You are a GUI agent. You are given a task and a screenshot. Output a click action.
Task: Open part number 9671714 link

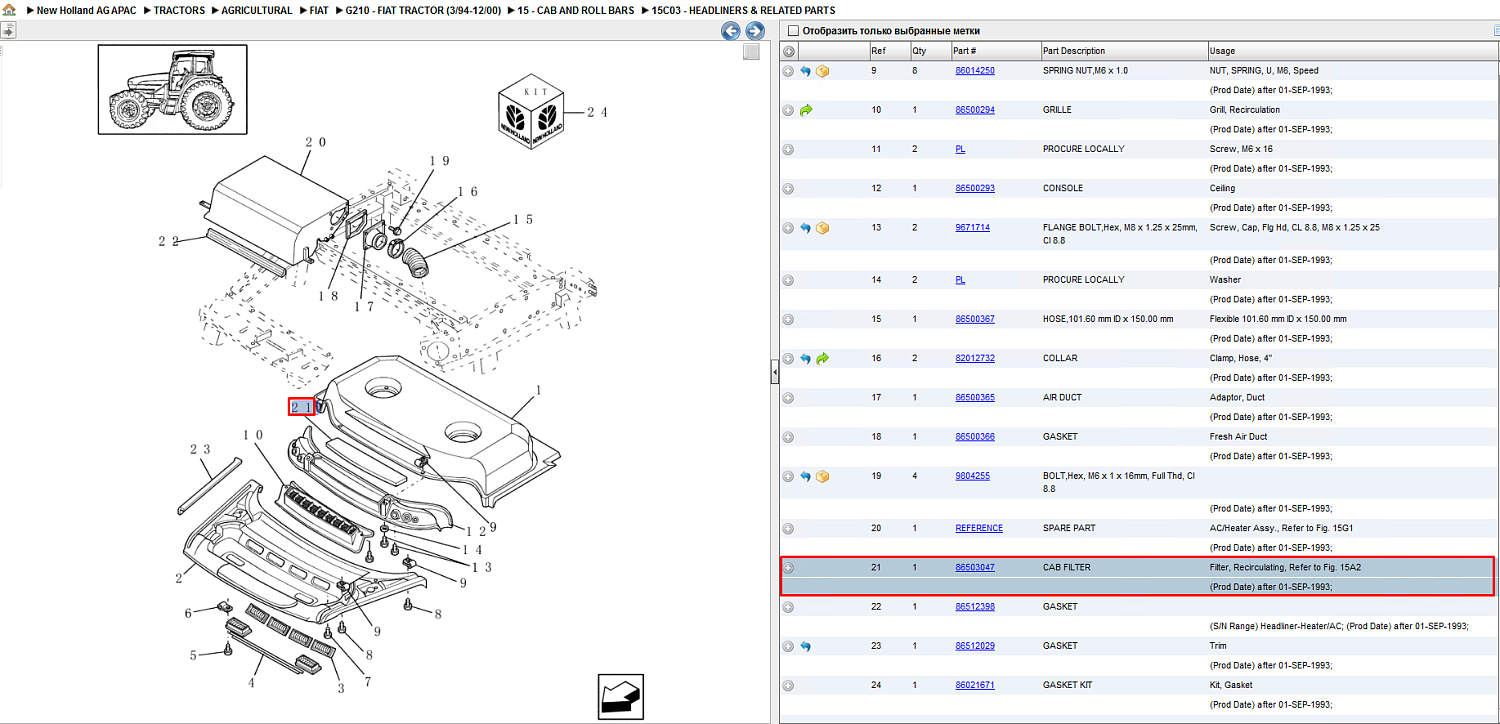click(972, 228)
